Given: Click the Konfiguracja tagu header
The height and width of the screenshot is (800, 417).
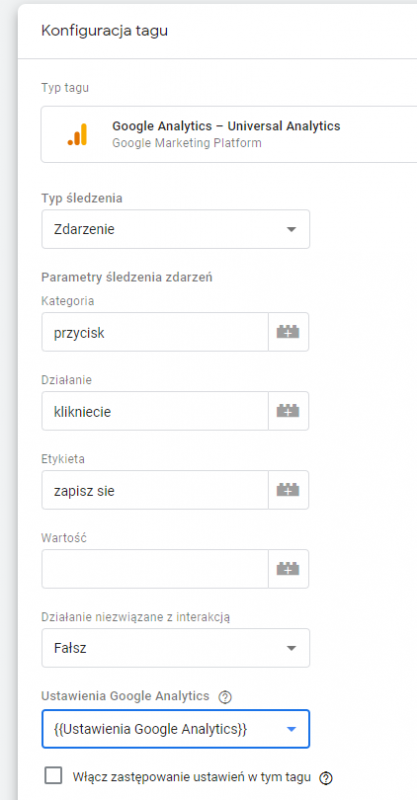Looking at the screenshot, I should (x=105, y=31).
